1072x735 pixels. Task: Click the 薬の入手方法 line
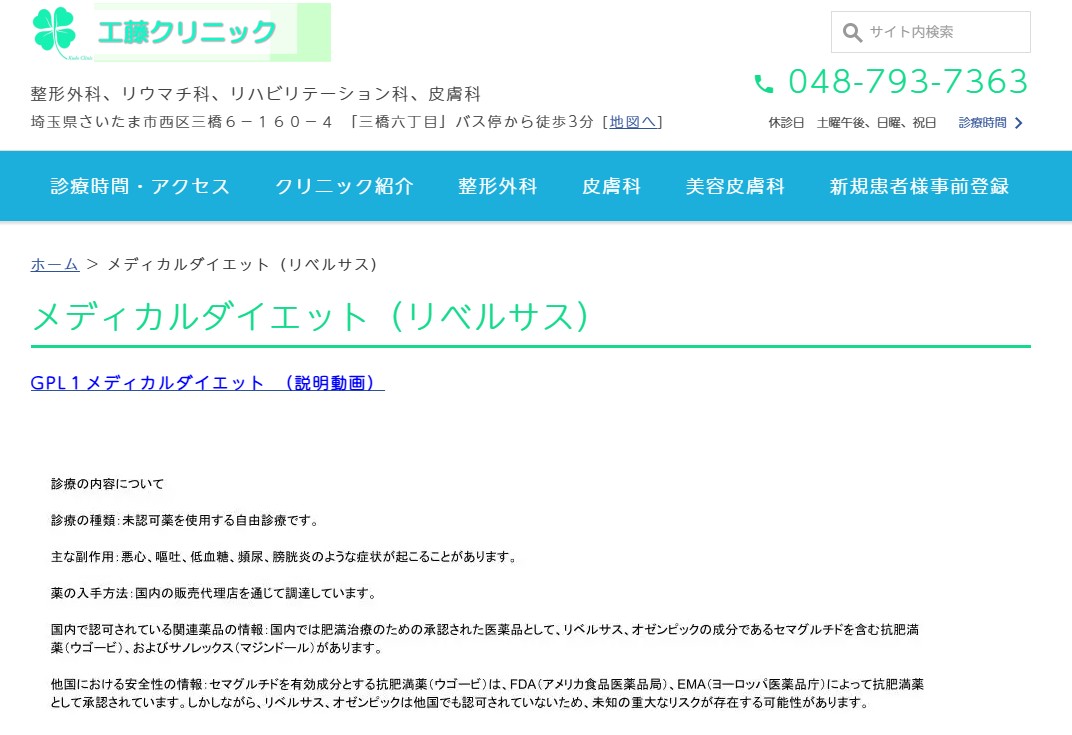click(x=214, y=593)
